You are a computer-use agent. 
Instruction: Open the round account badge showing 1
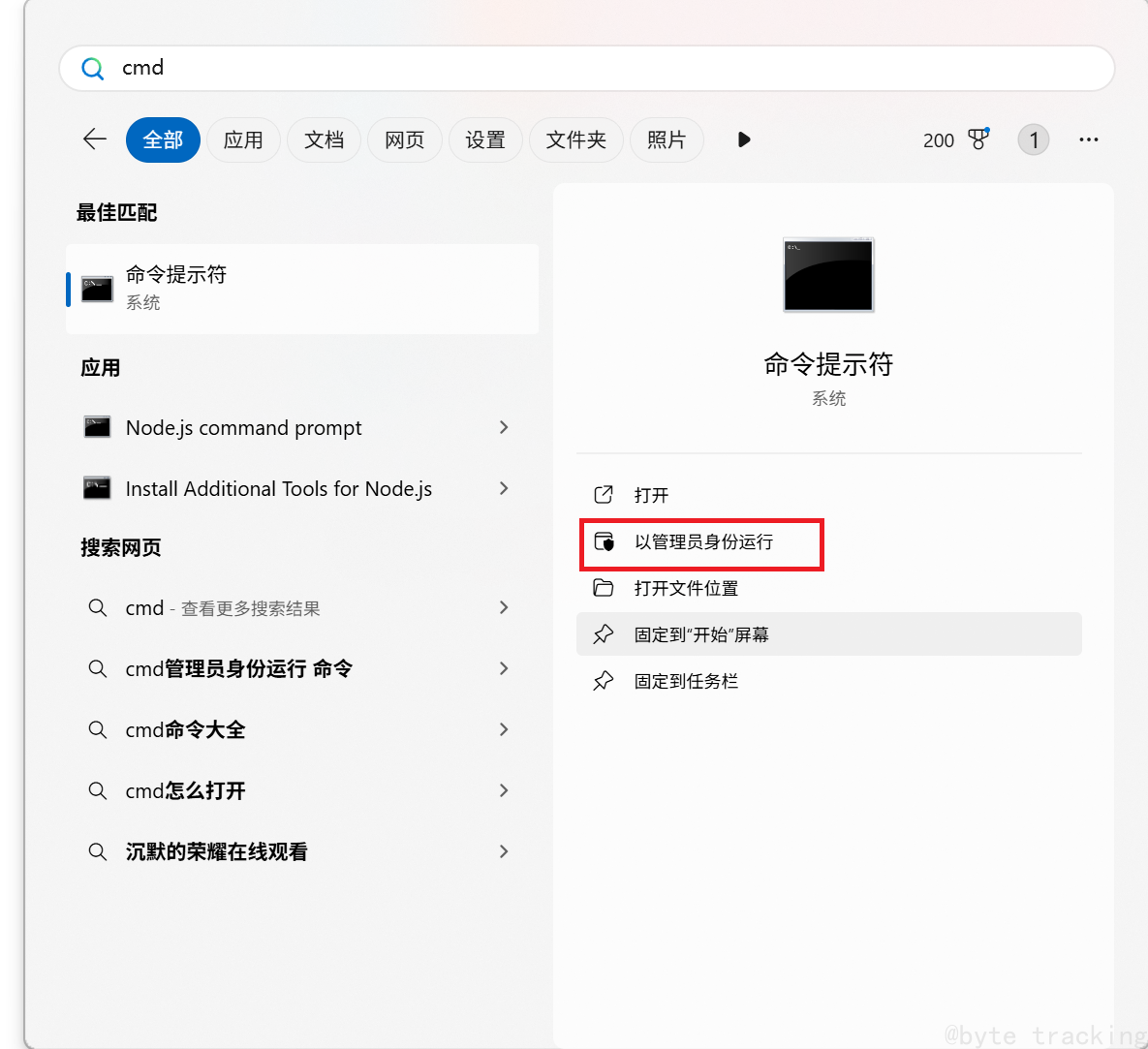click(1033, 139)
